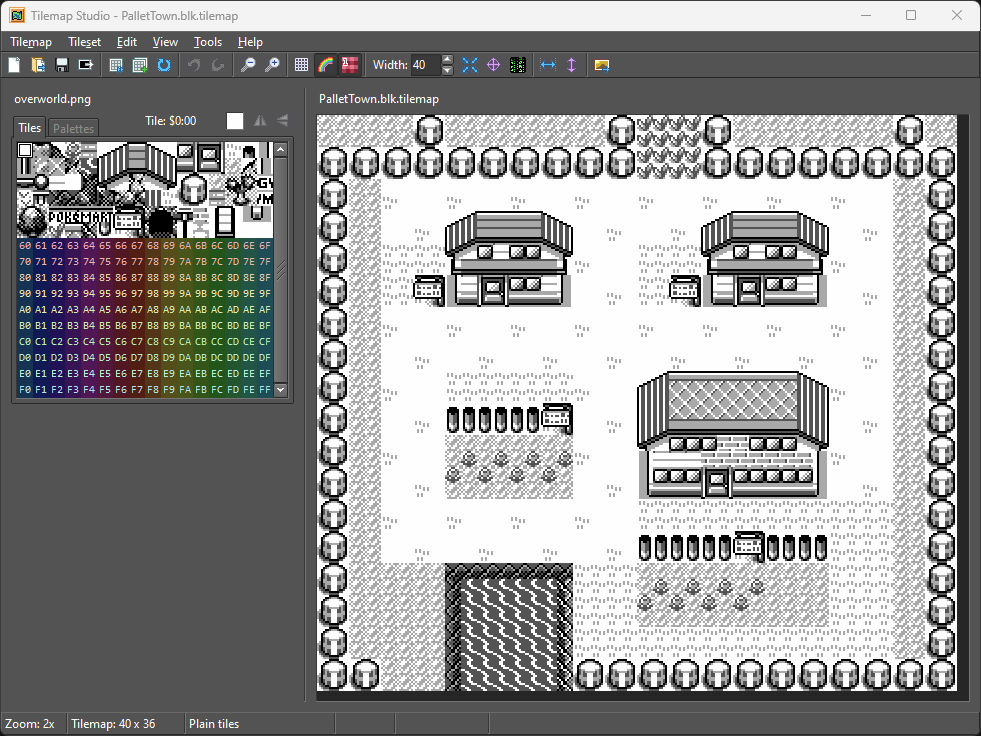Enable horizontal tile flip
Viewport: 981px width, 736px height.
259,120
